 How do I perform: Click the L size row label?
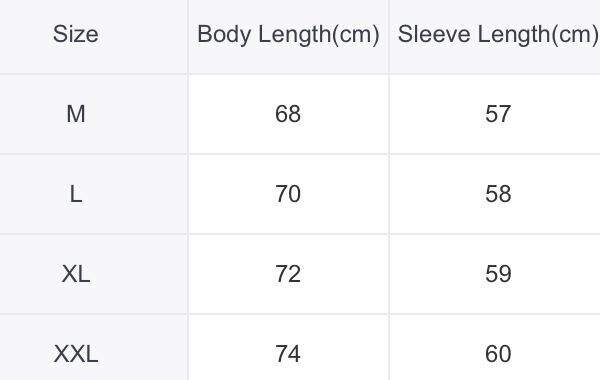[x=76, y=194]
